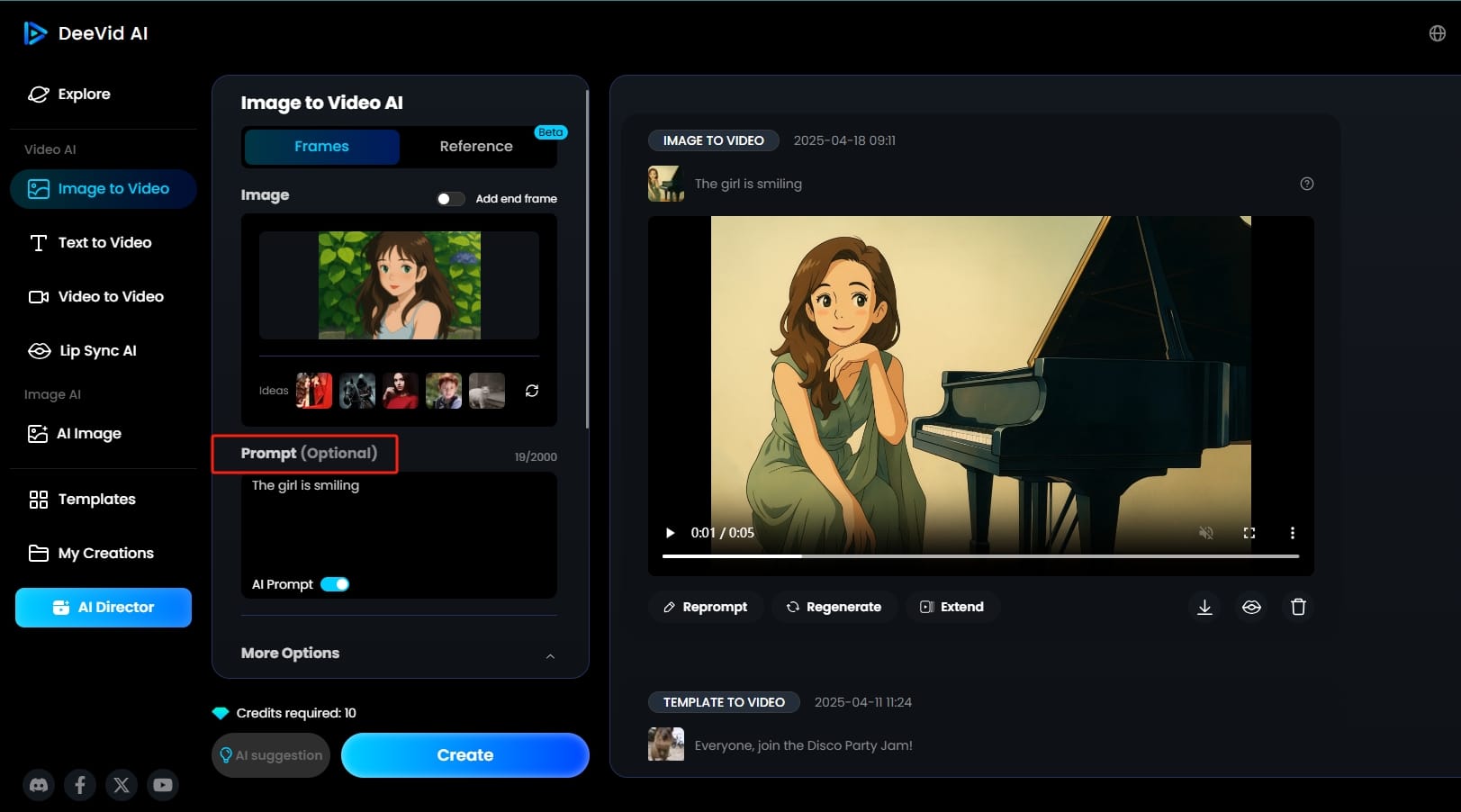Viewport: 1461px width, 812px height.
Task: Open the Discord social link
Action: pos(39,785)
